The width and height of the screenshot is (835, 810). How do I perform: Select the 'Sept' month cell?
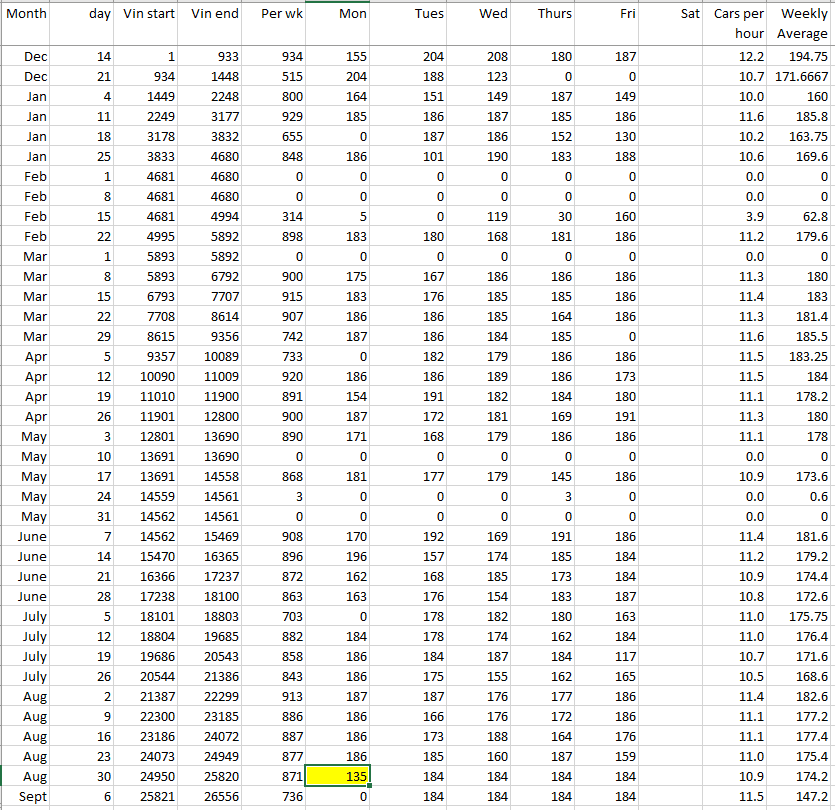(x=32, y=796)
